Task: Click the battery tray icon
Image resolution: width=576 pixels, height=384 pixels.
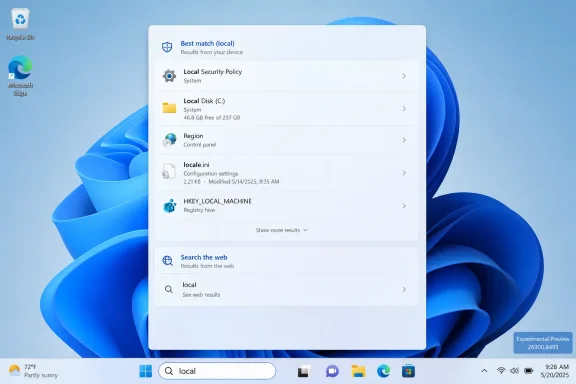Action: point(529,370)
